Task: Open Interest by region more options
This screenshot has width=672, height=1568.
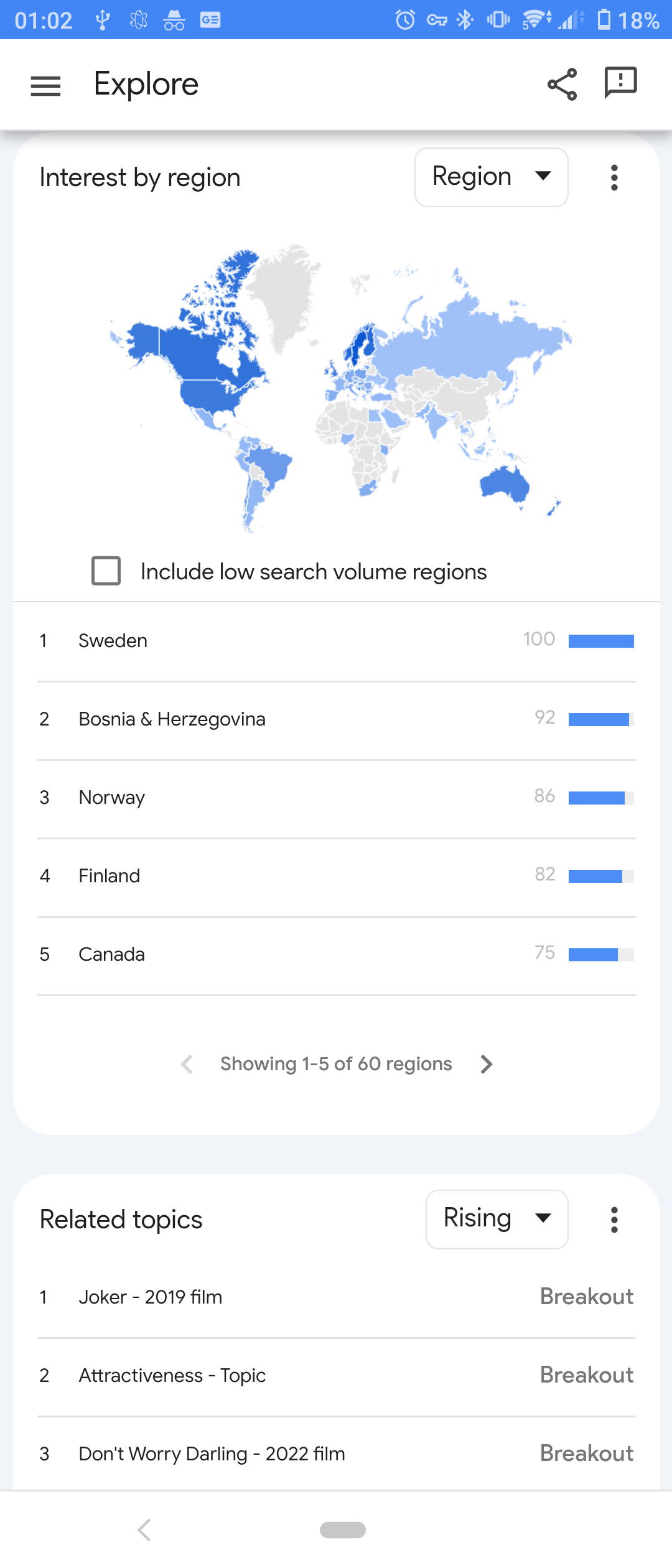Action: tap(614, 177)
